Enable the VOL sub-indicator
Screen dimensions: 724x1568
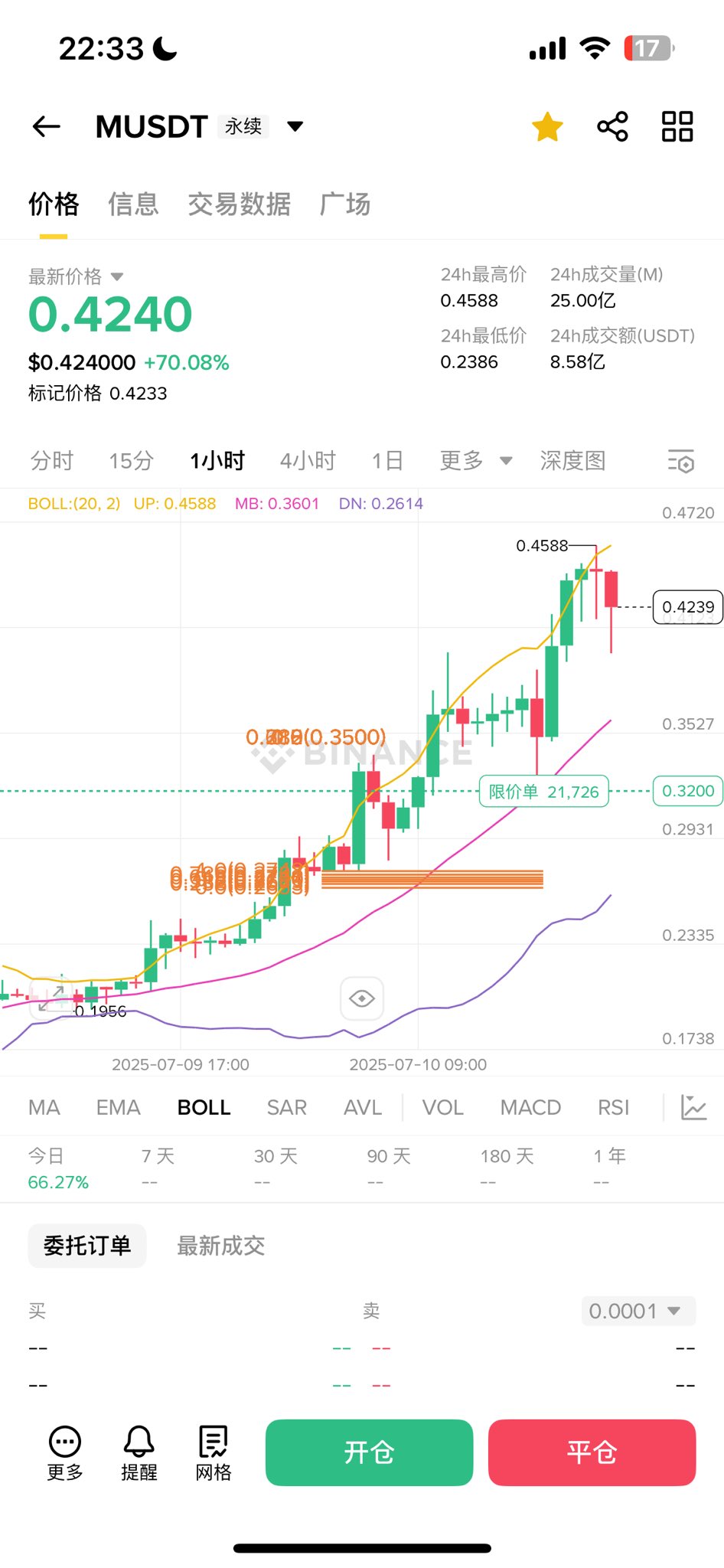(443, 1107)
